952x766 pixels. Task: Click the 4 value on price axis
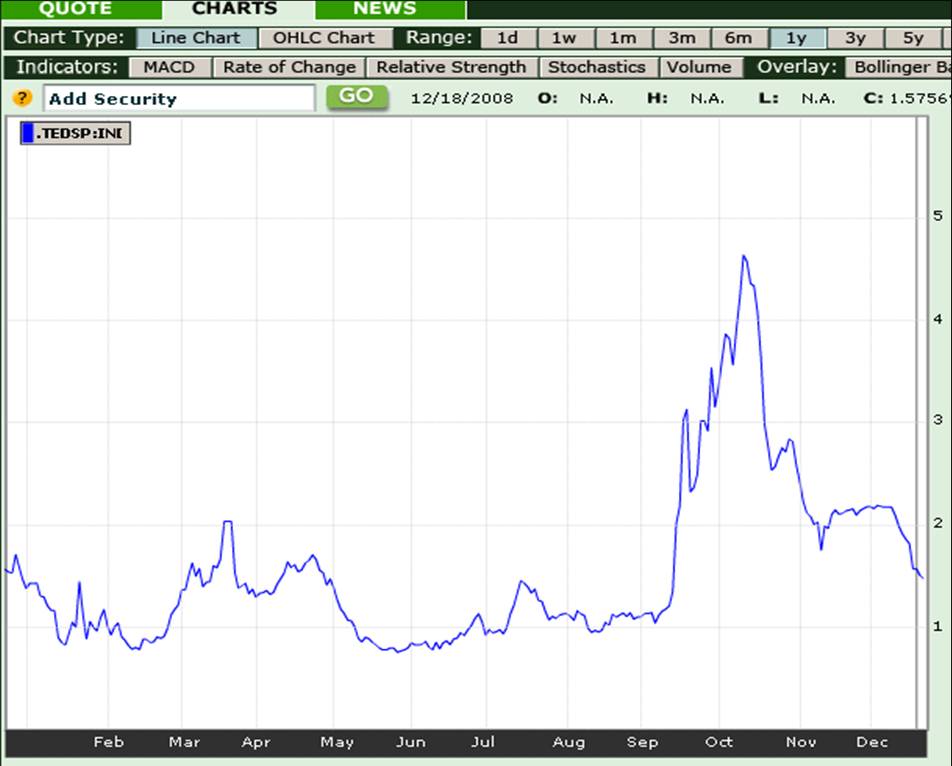coord(938,319)
